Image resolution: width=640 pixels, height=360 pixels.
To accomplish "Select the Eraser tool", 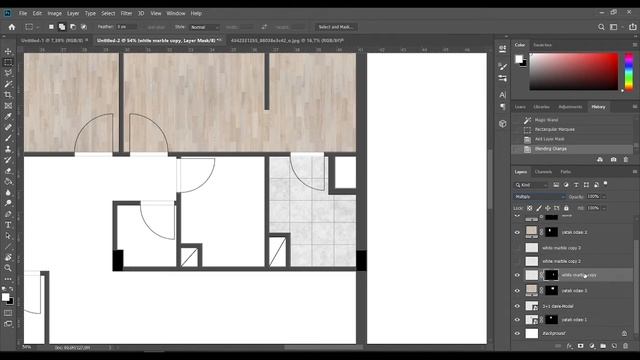I will [8, 171].
